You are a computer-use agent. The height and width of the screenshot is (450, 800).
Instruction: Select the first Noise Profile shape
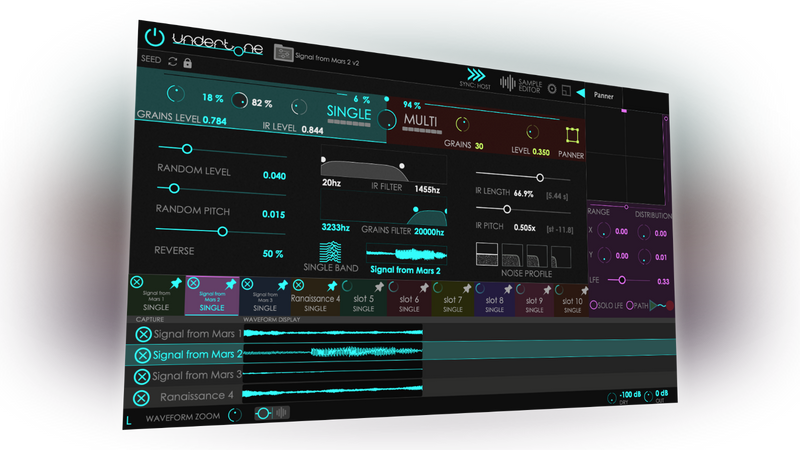click(x=487, y=254)
